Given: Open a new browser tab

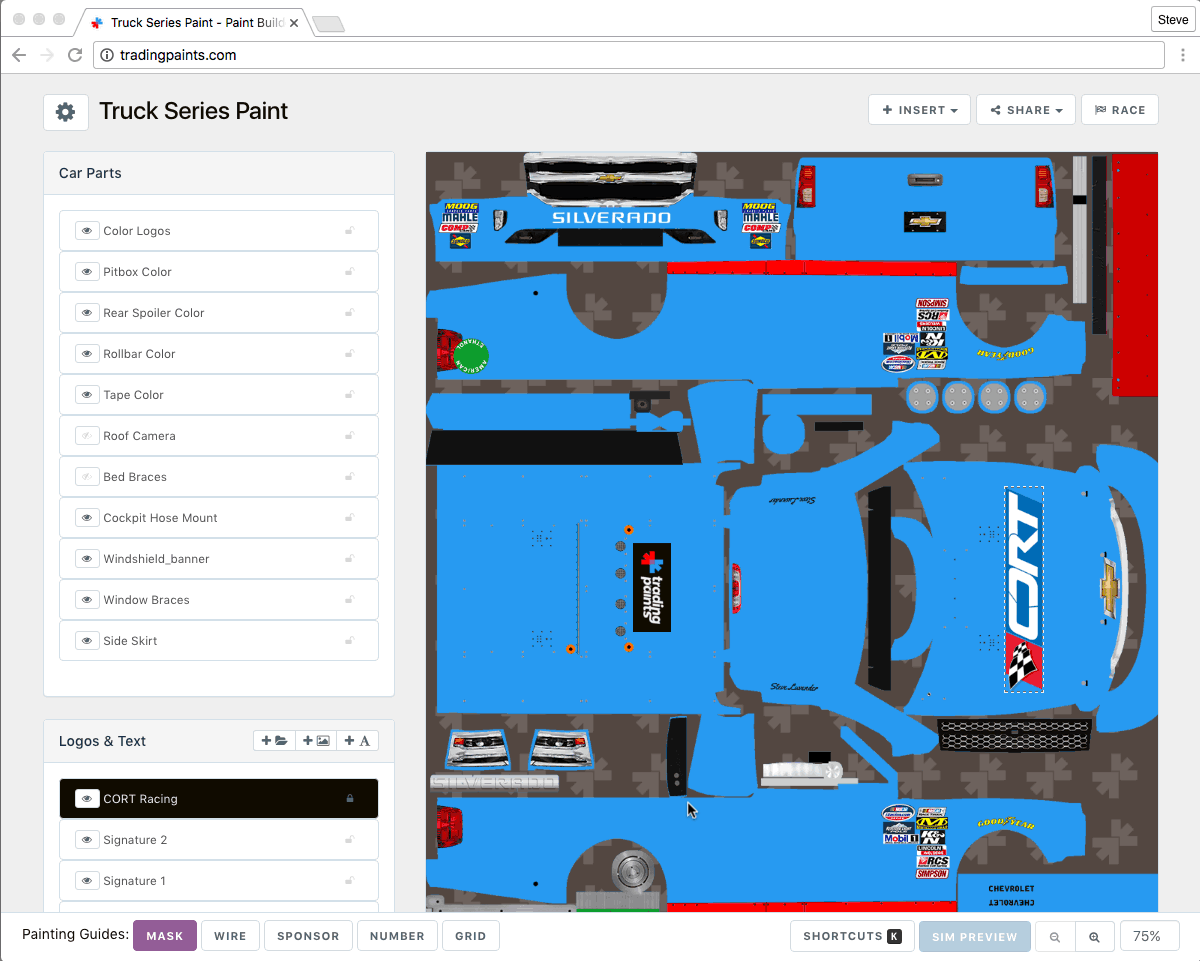Looking at the screenshot, I should point(328,24).
